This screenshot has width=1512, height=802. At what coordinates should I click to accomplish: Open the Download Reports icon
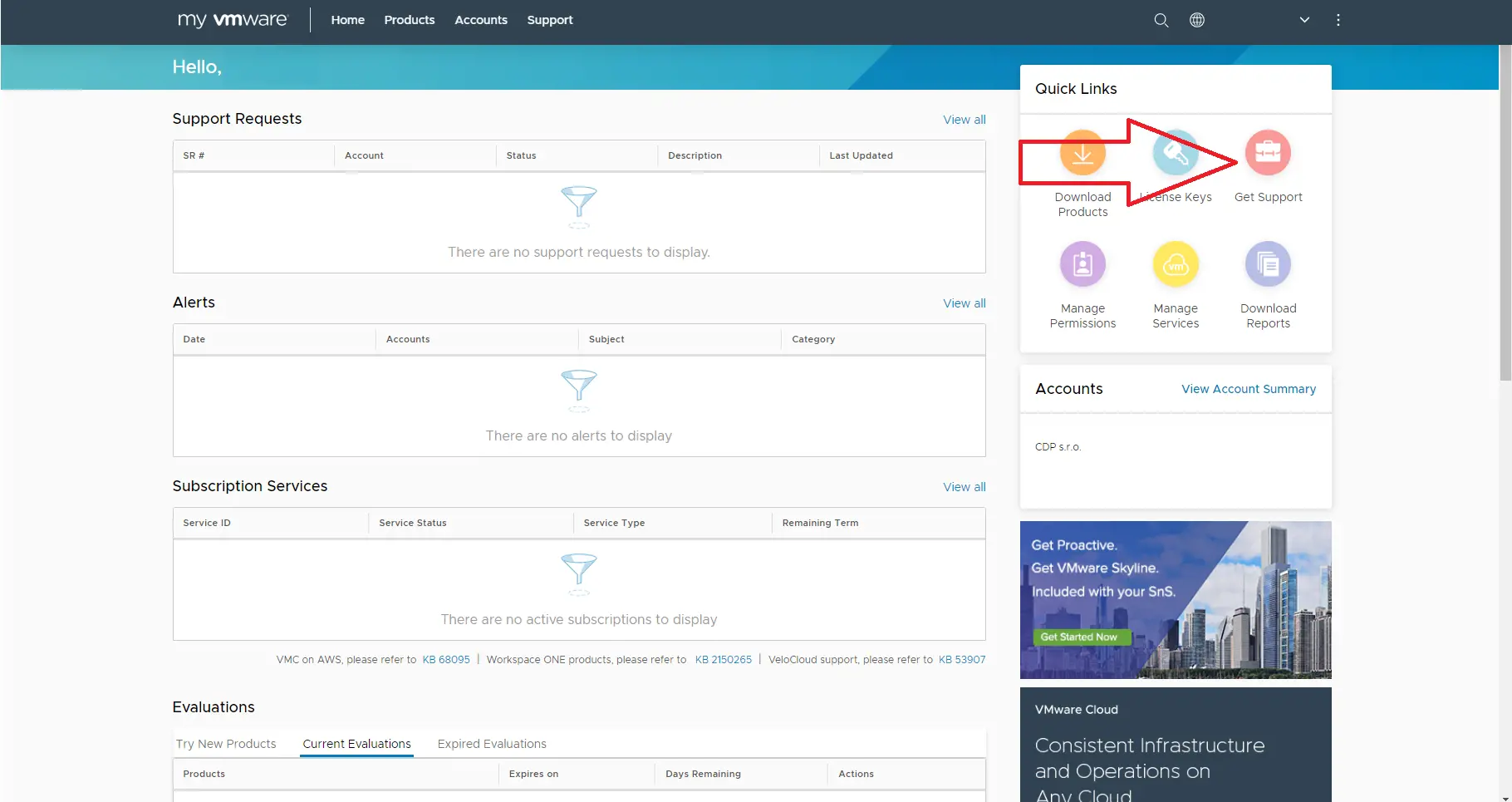tap(1268, 264)
